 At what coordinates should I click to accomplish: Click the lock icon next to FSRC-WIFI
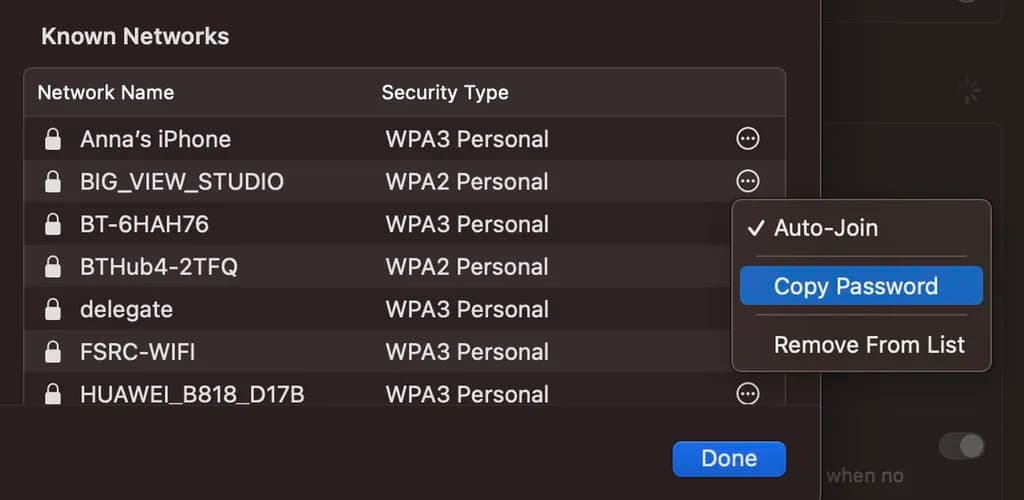click(x=53, y=352)
